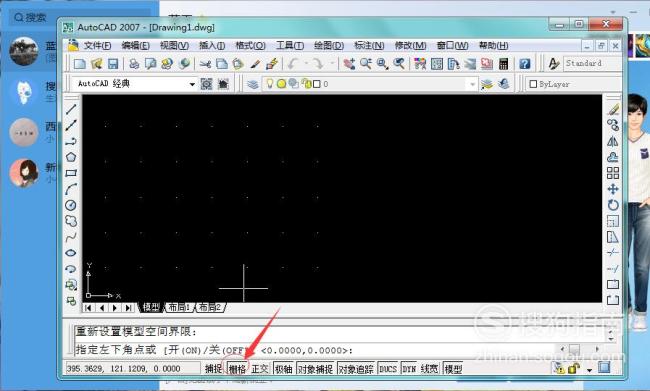This screenshot has height=391, width=650.
Task: Click the Array tool
Action: (x=613, y=173)
